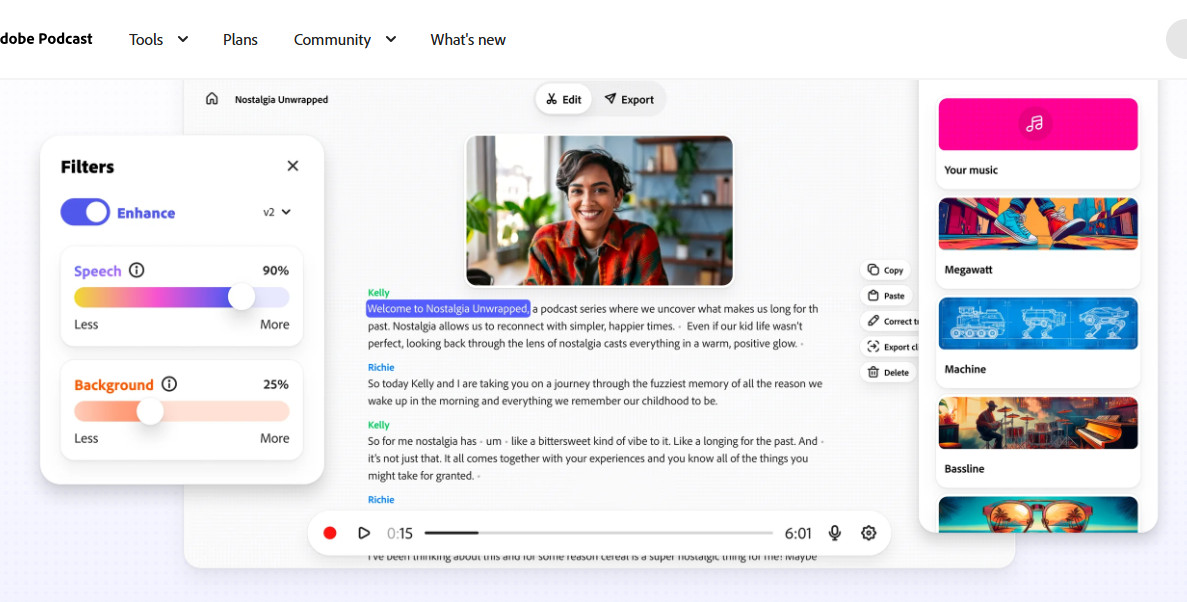Expand the Community menu
Viewport: 1187px width, 602px height.
[344, 39]
